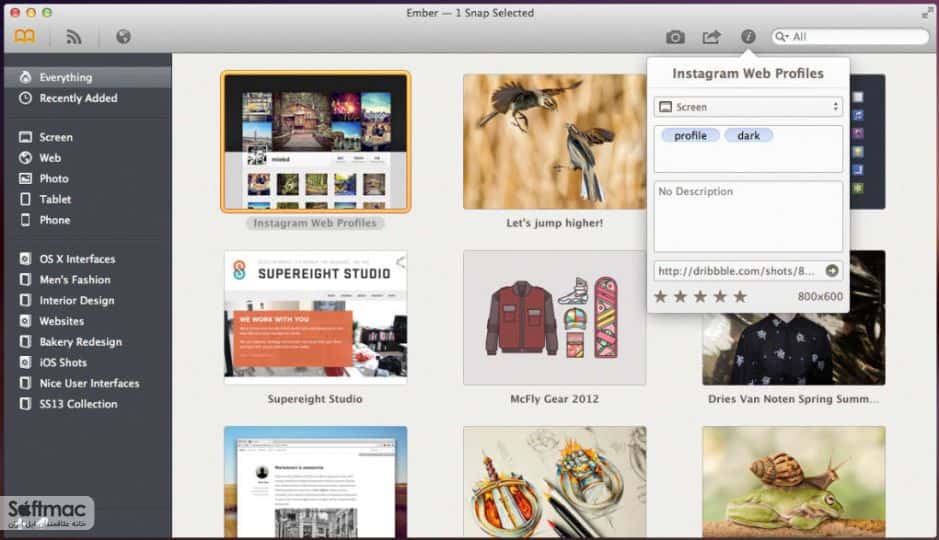This screenshot has height=540, width=939.
Task: Click the camera snap icon
Action: (675, 37)
